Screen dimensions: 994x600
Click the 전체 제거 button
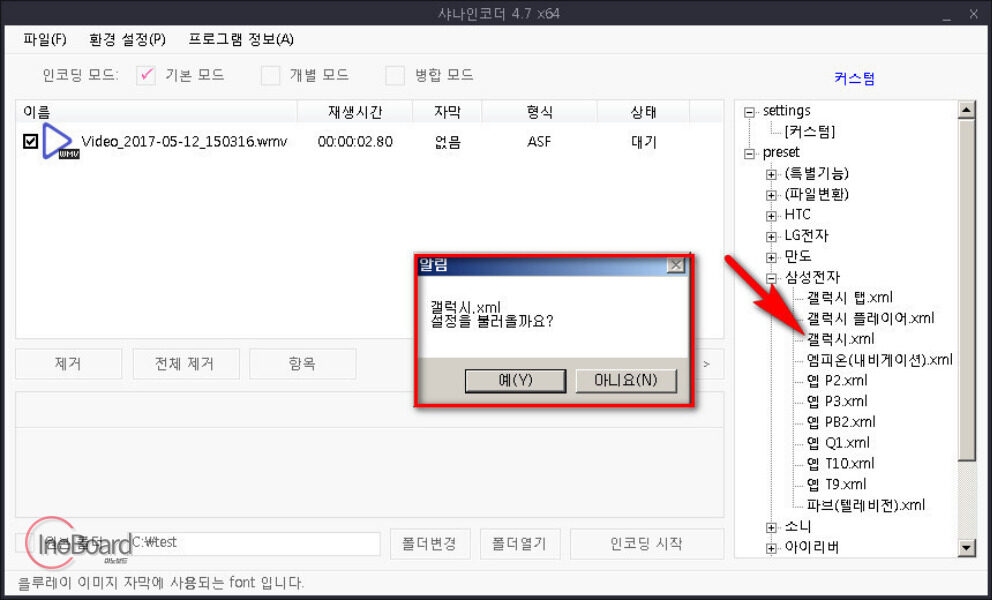coord(186,363)
